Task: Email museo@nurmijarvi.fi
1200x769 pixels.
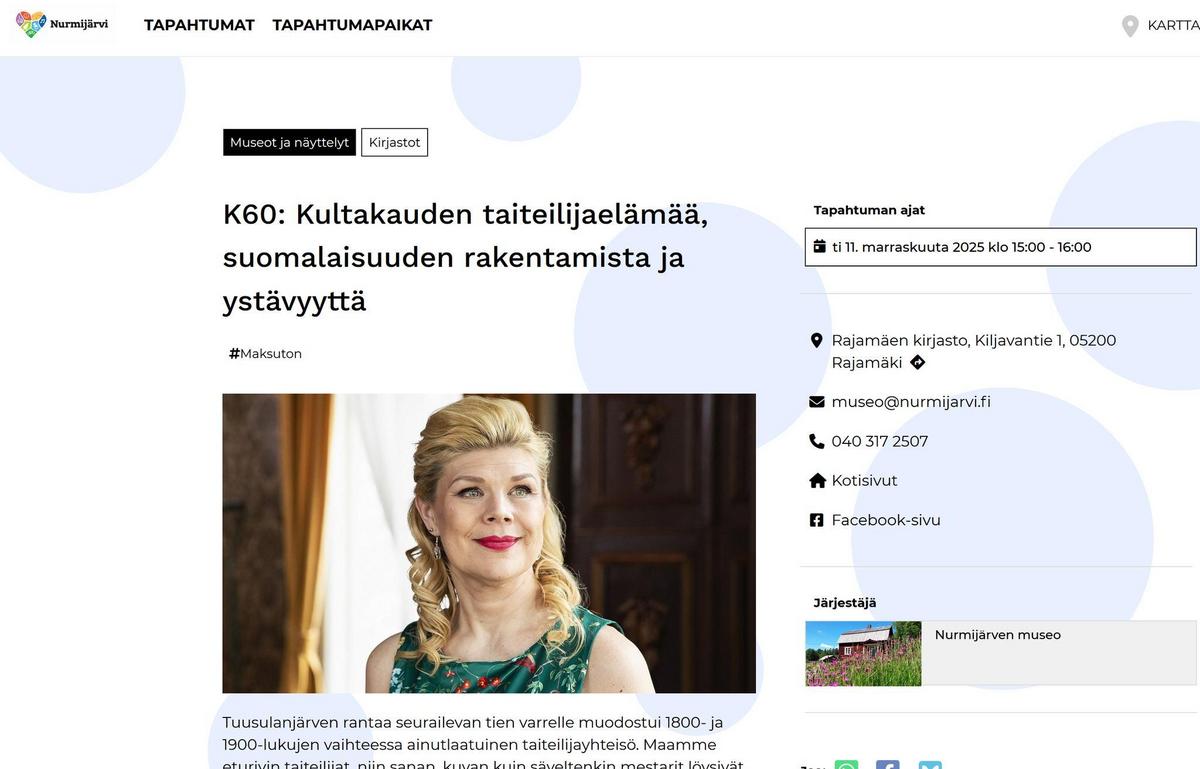Action: (x=911, y=402)
